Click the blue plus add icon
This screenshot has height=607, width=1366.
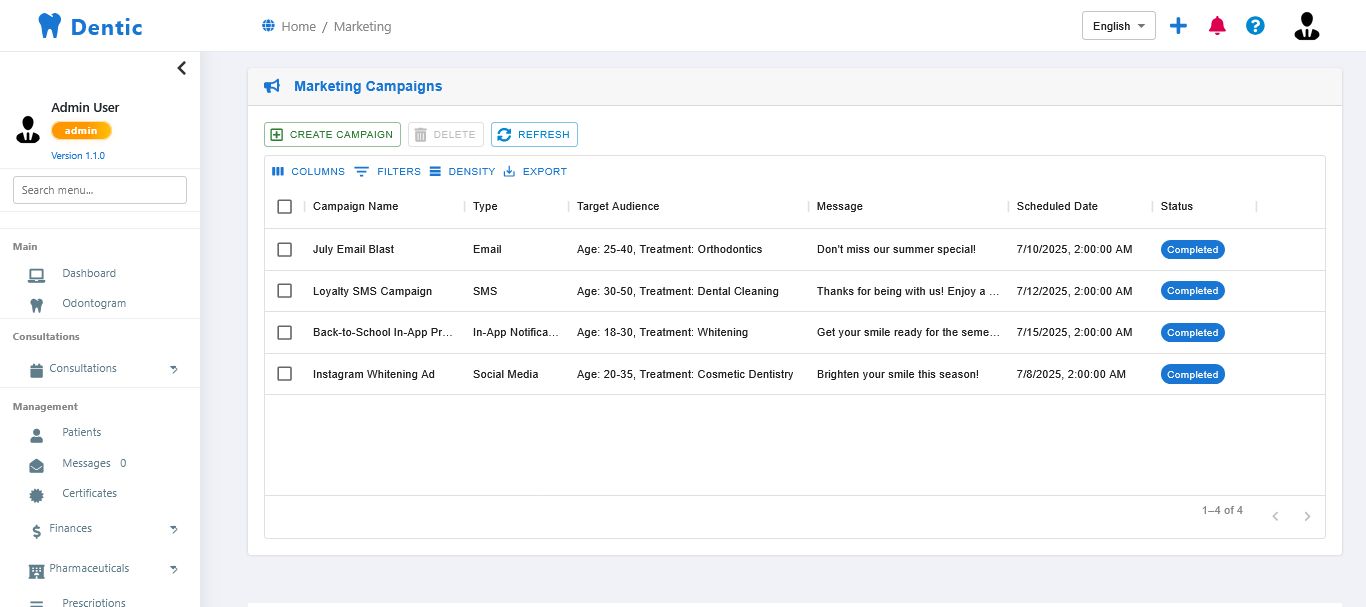tap(1178, 26)
